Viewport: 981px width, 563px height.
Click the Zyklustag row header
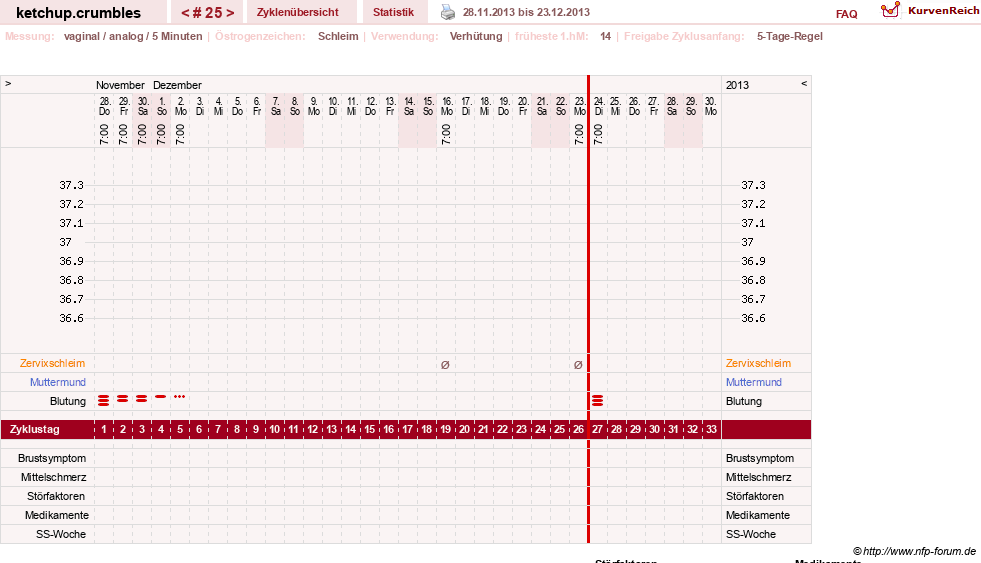point(34,429)
